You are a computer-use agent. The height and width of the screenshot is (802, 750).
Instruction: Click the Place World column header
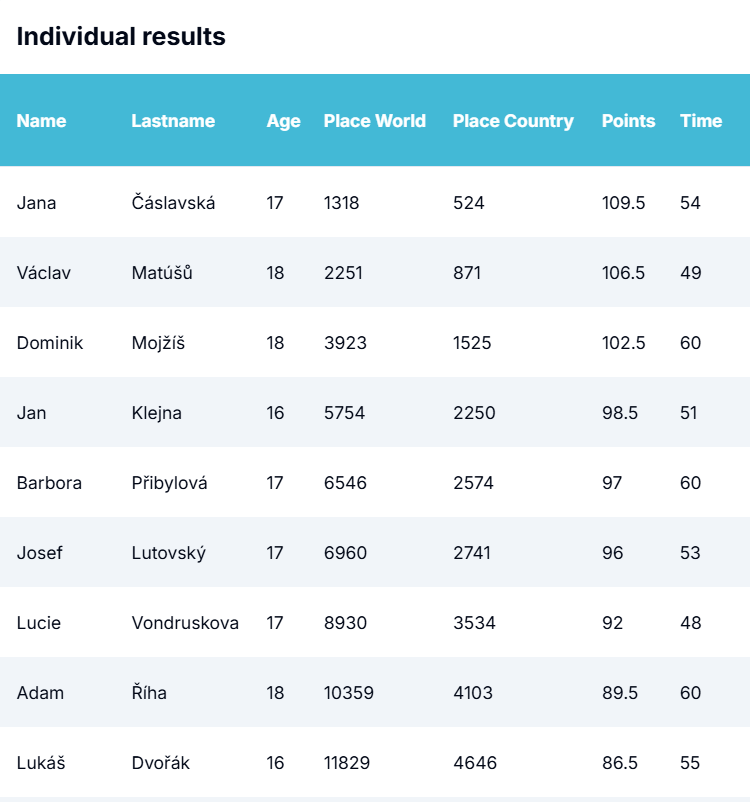[374, 121]
